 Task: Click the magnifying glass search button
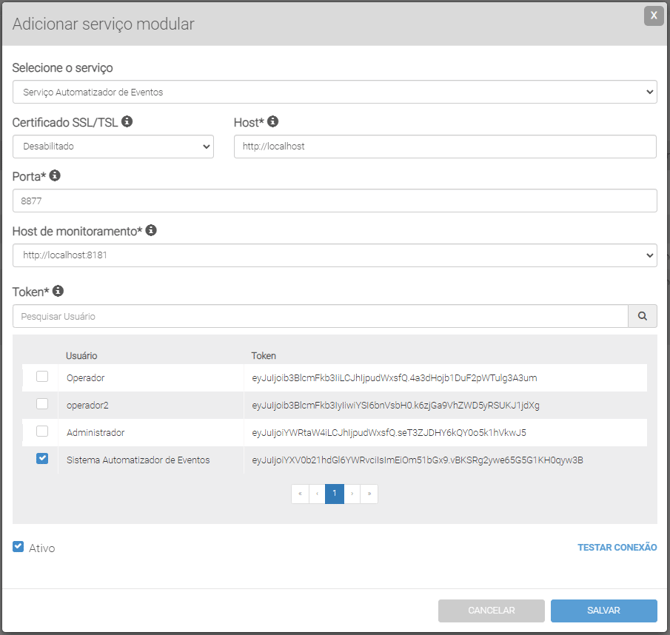tap(642, 316)
